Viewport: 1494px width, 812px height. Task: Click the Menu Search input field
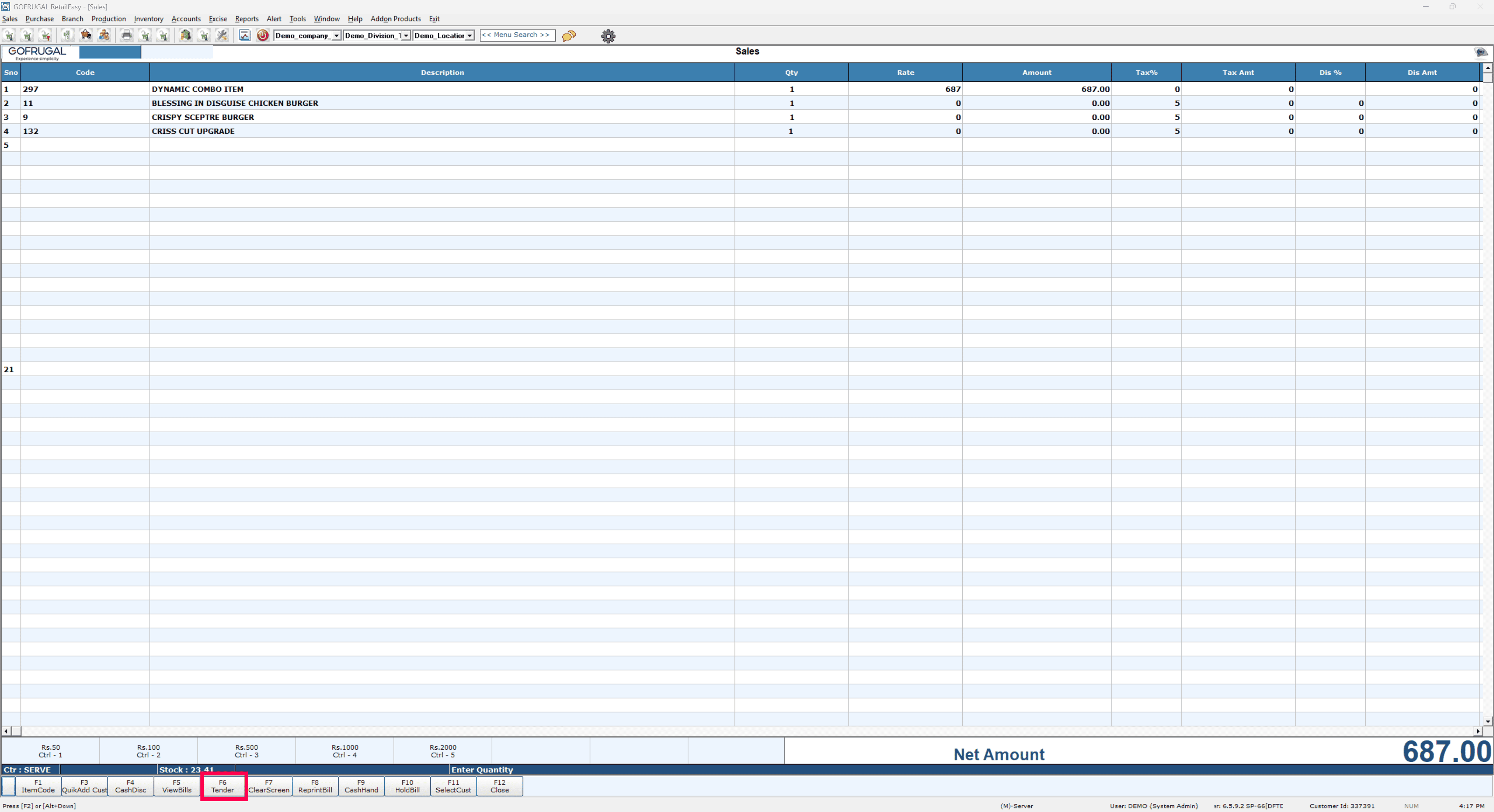(516, 35)
